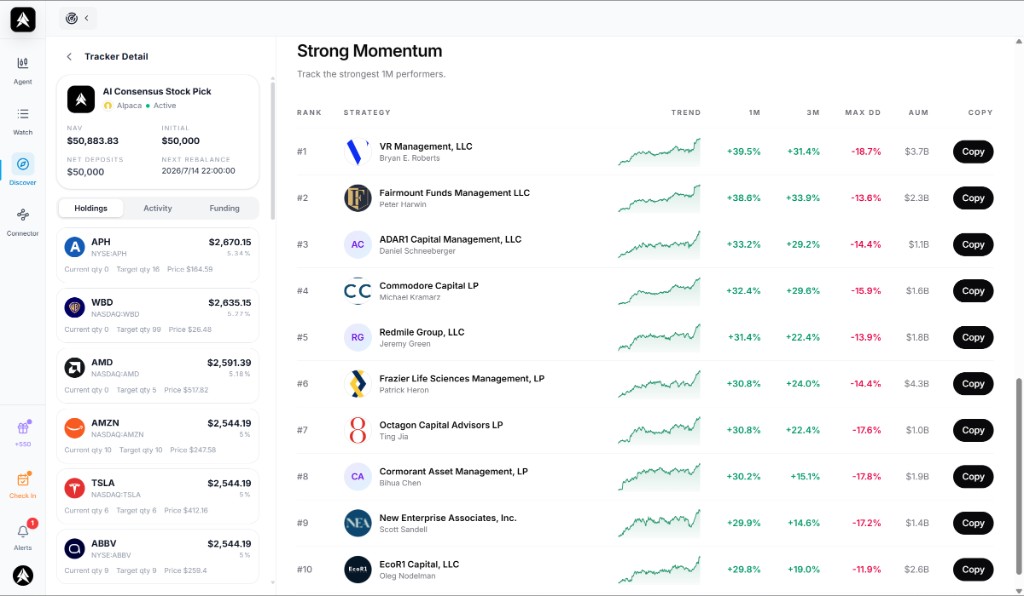The height and width of the screenshot is (596, 1024).
Task: Click Redmile Group RG avatar
Action: [x=357, y=337]
